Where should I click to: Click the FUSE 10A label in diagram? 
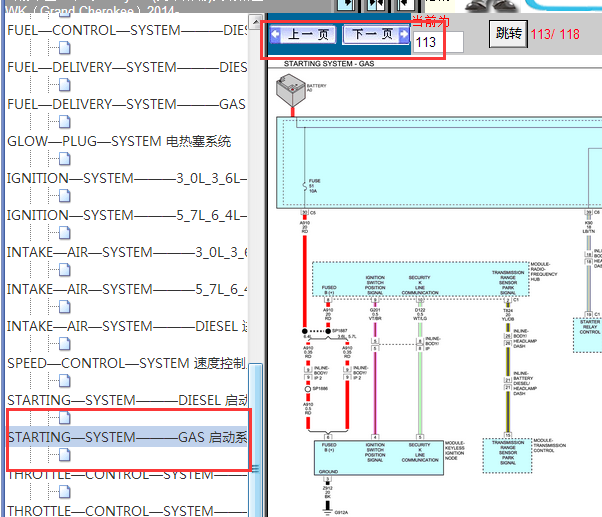pyautogui.click(x=314, y=186)
